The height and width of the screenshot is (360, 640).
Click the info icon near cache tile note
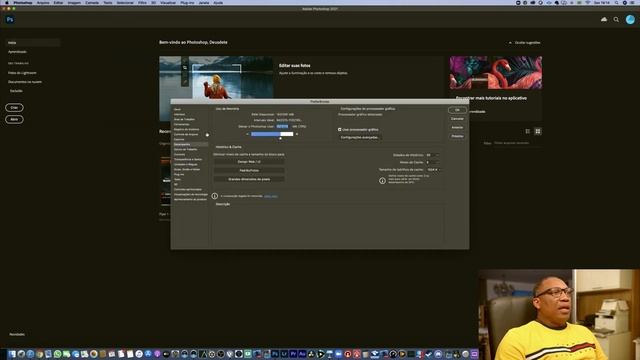(x=382, y=180)
